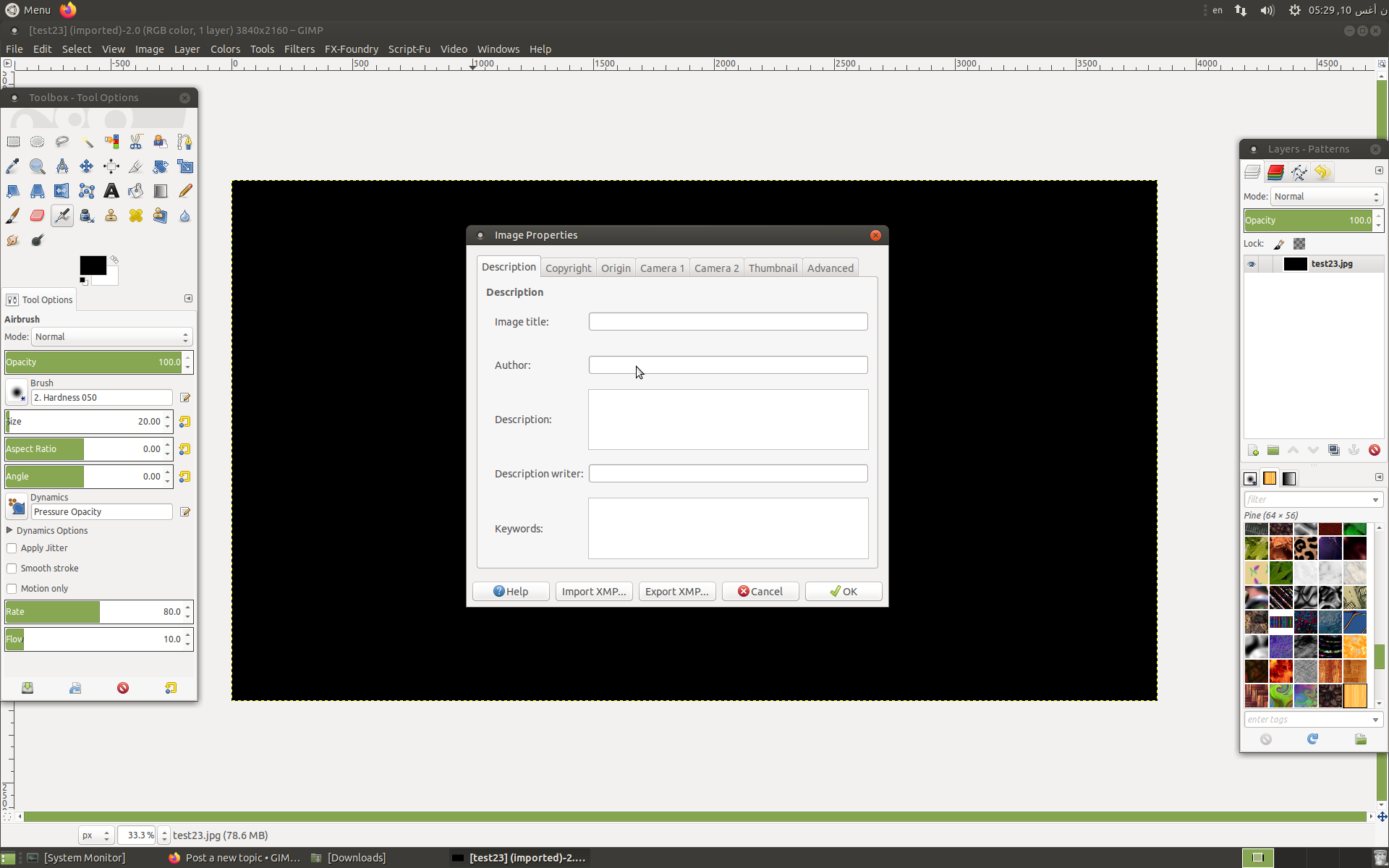
Task: Open the enter tags dropdown
Action: (x=1375, y=720)
